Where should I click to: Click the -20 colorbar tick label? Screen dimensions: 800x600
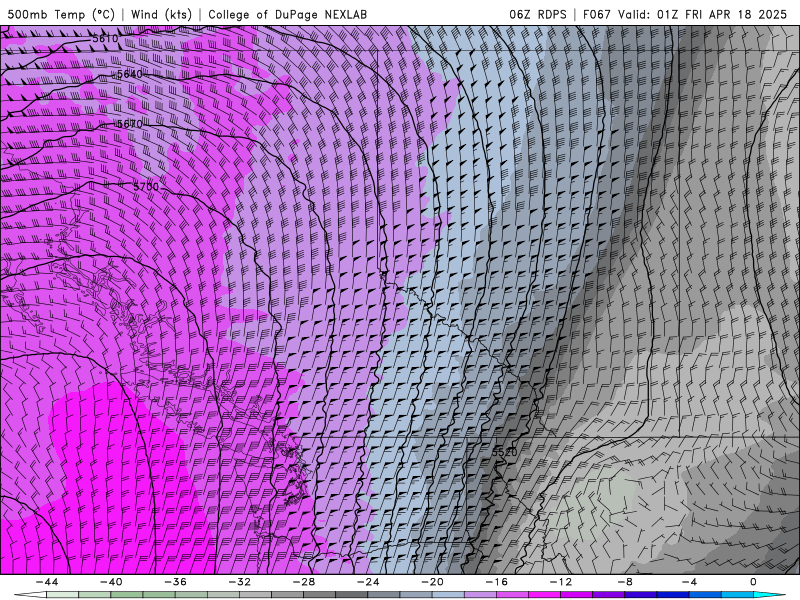pyautogui.click(x=432, y=582)
